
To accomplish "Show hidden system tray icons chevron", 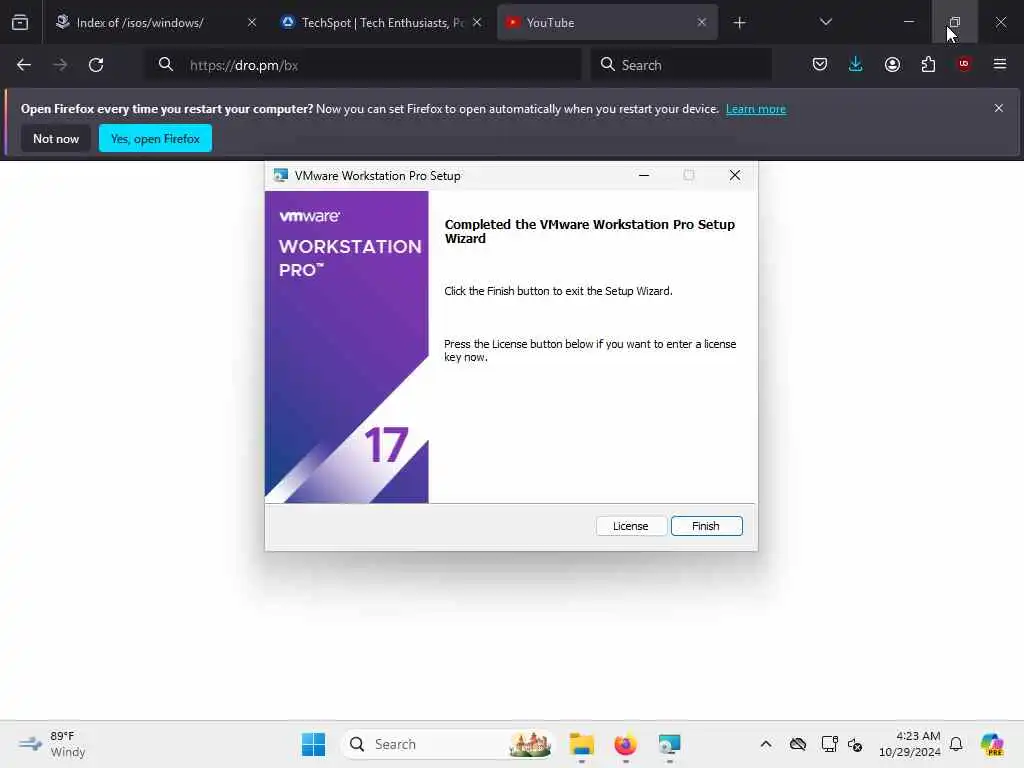I will (766, 744).
